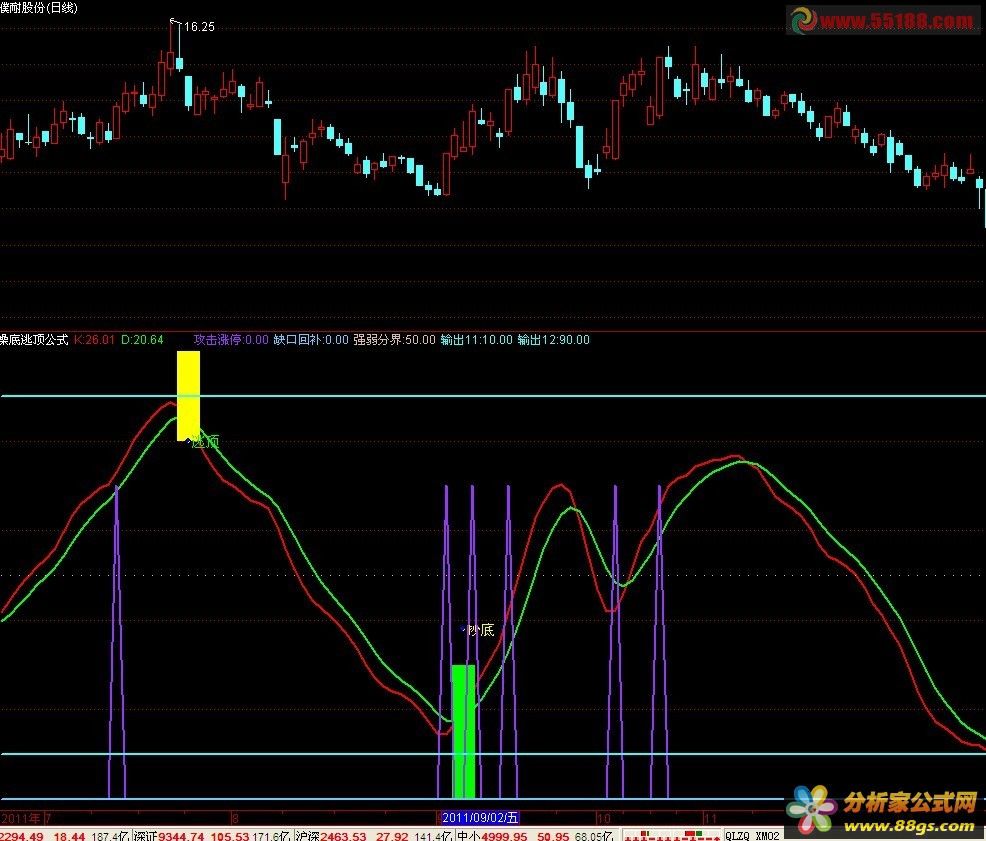The height and width of the screenshot is (841, 986).
Task: Click the yellow 逃顶 signal bar
Action: (x=188, y=396)
